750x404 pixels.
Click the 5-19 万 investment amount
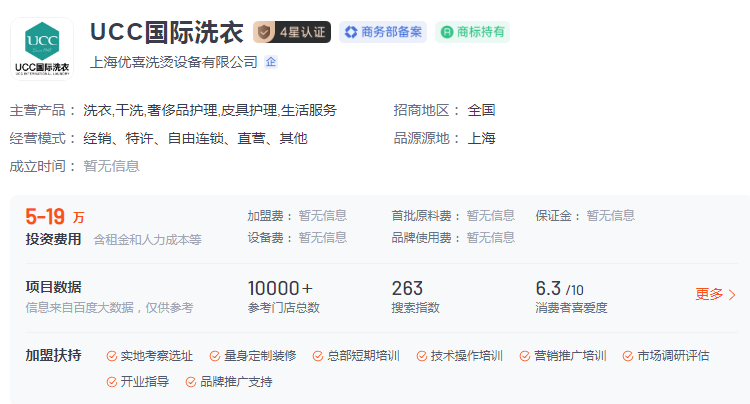[55, 217]
